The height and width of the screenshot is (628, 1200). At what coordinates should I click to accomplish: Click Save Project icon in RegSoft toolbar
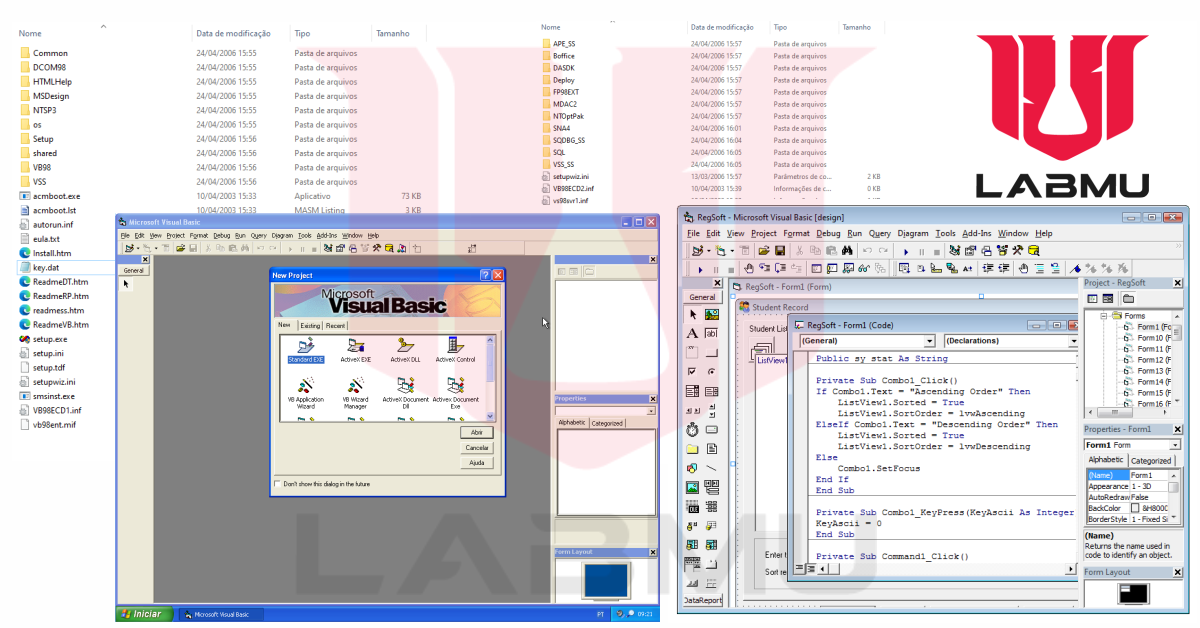click(x=780, y=250)
